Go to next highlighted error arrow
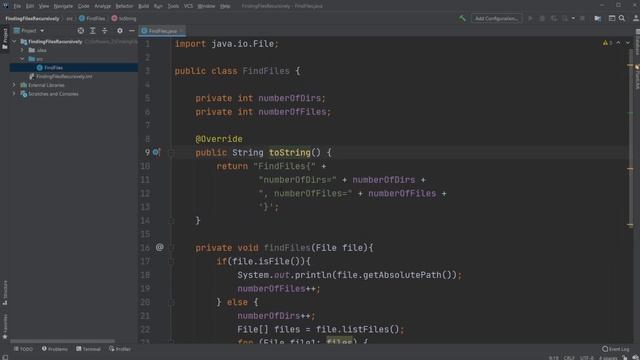Screen dimensions: 640x360 (628, 43)
